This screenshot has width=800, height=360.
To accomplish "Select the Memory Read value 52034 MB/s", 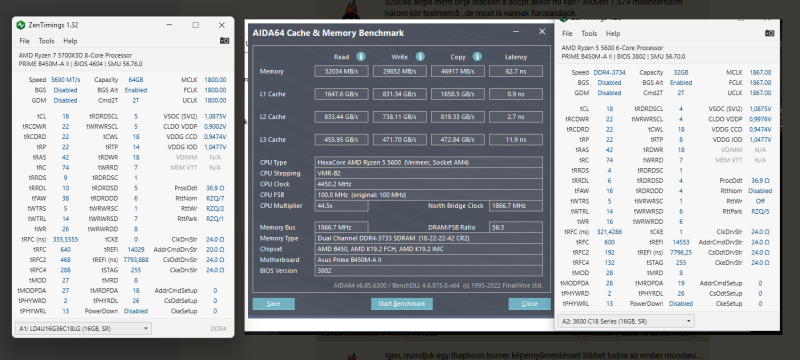I will 341,71.
